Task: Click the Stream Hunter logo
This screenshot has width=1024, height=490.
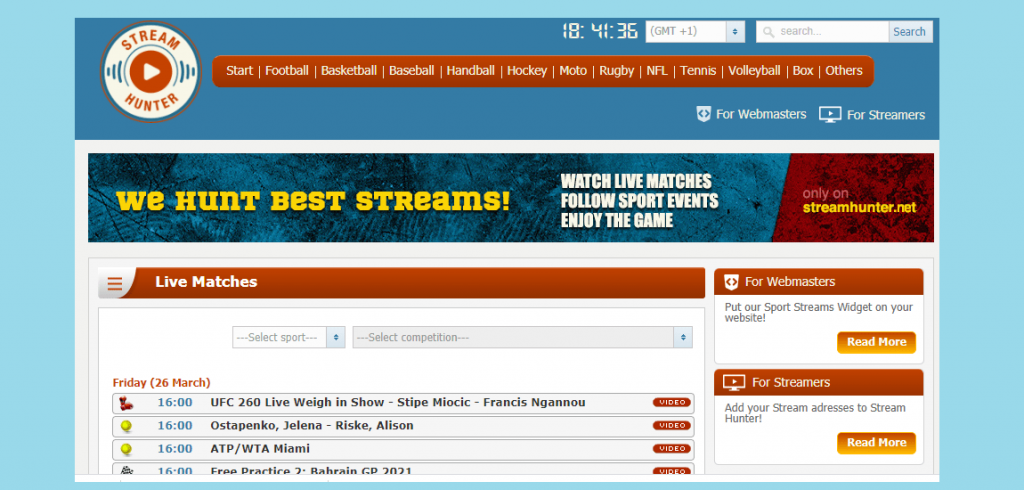Action: (x=151, y=71)
